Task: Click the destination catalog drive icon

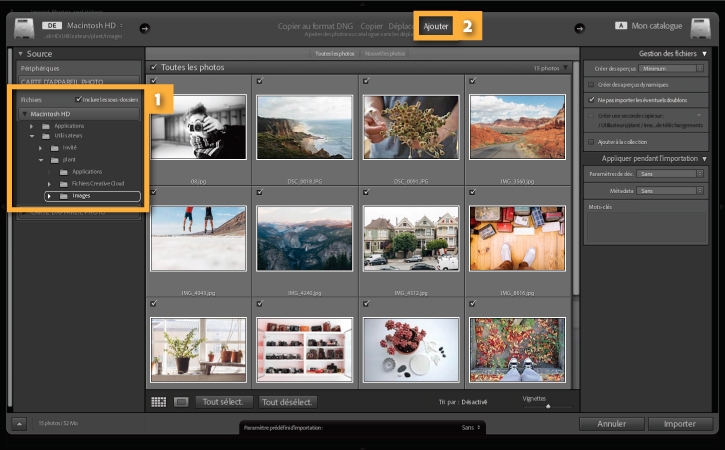Action: click(700, 29)
